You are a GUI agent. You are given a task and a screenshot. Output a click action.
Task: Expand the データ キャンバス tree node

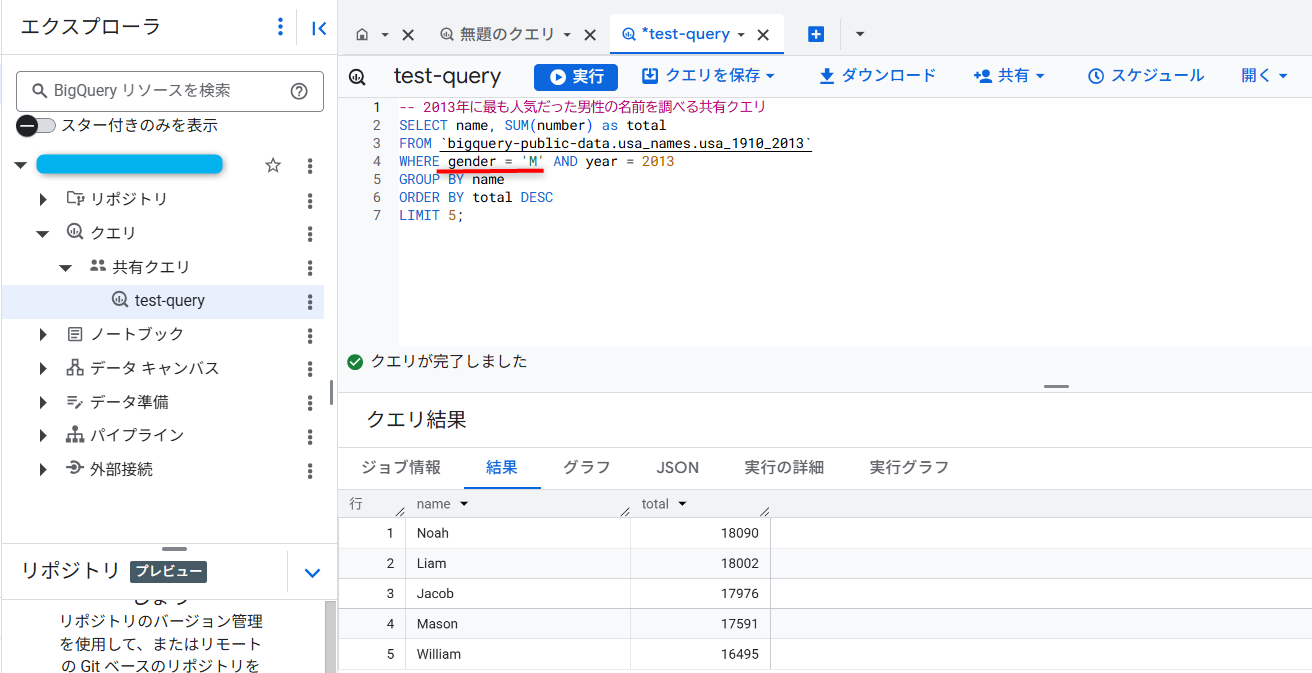click(x=43, y=369)
